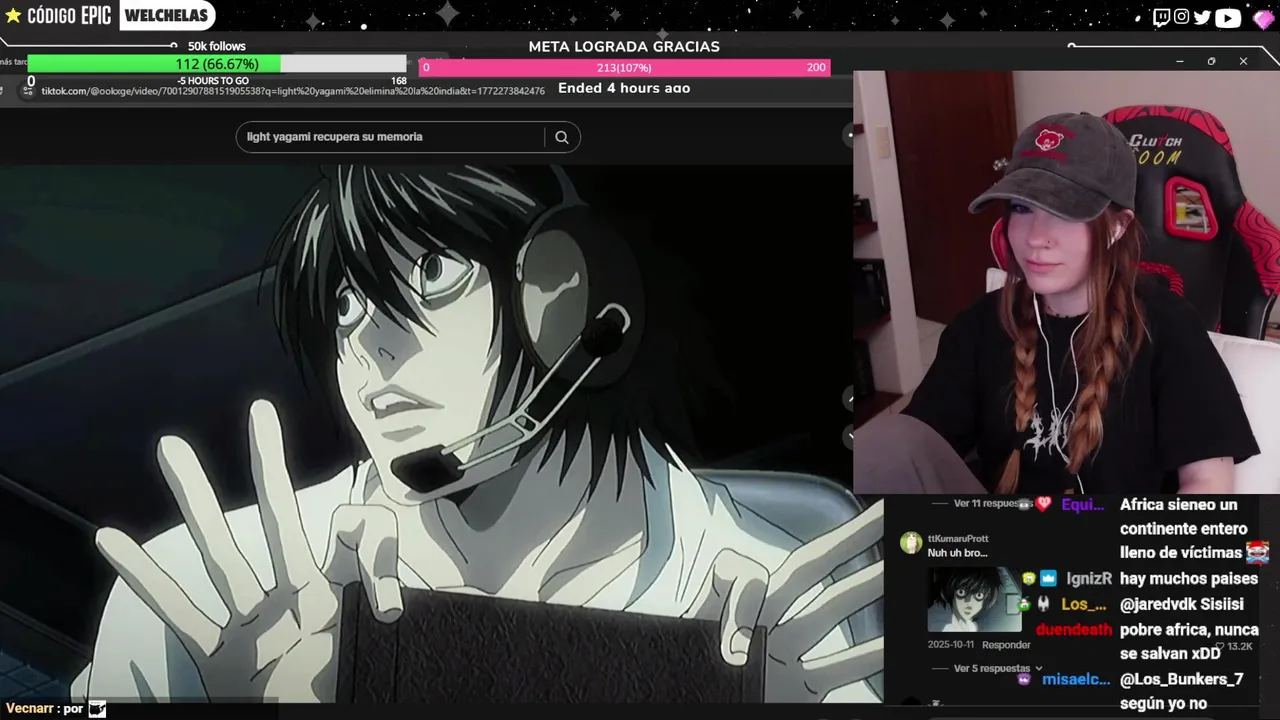Click the site settings icon beside URL
The image size is (1280, 720).
(x=28, y=90)
